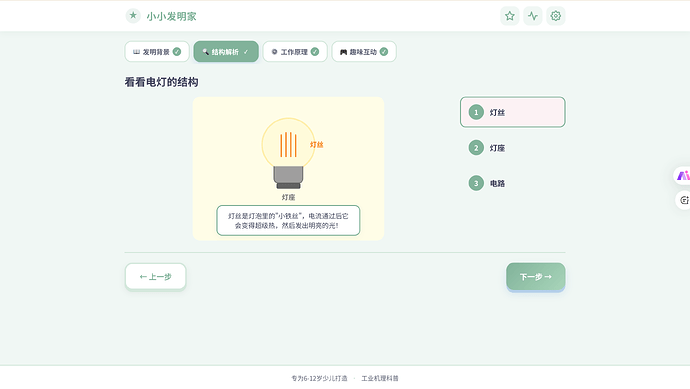Screen dimensions: 690x389
Task: Open the 工作原理 tab
Action: pyautogui.click(x=295, y=52)
